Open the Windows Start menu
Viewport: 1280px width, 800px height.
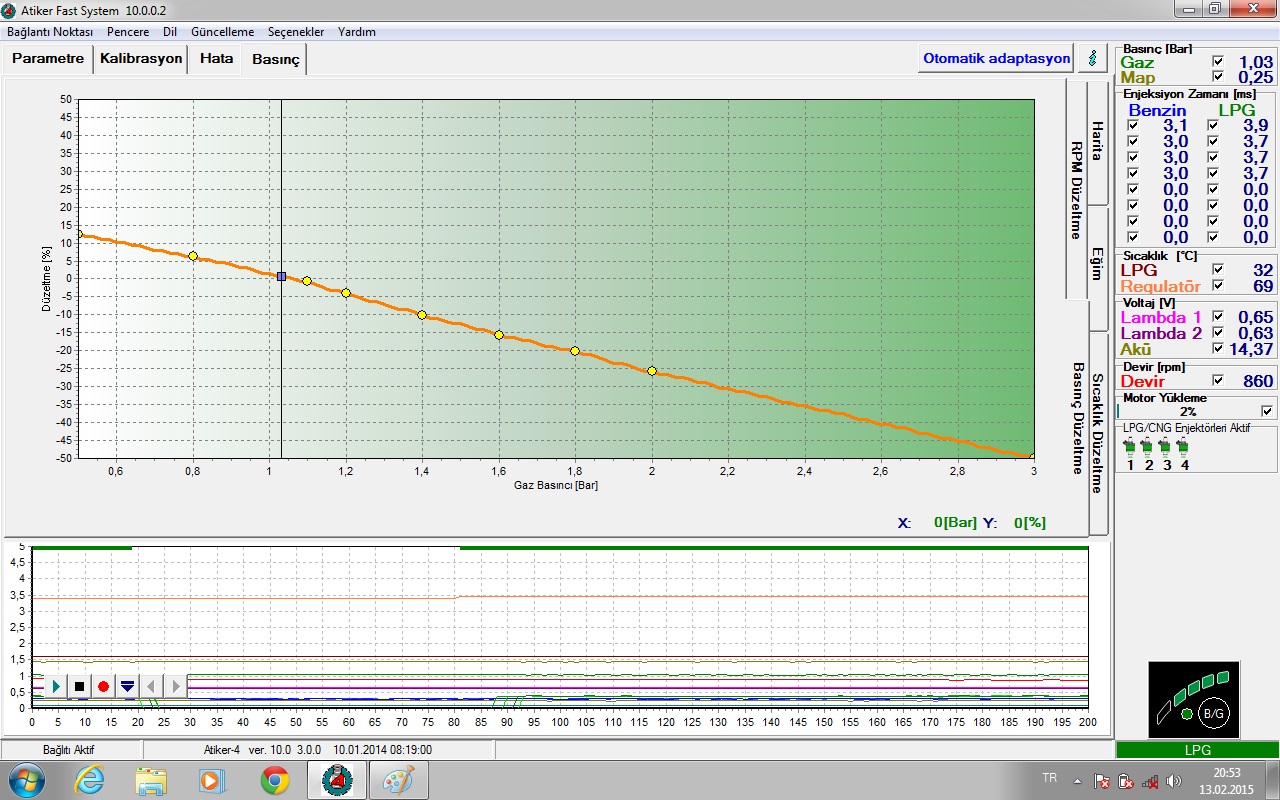pyautogui.click(x=27, y=780)
